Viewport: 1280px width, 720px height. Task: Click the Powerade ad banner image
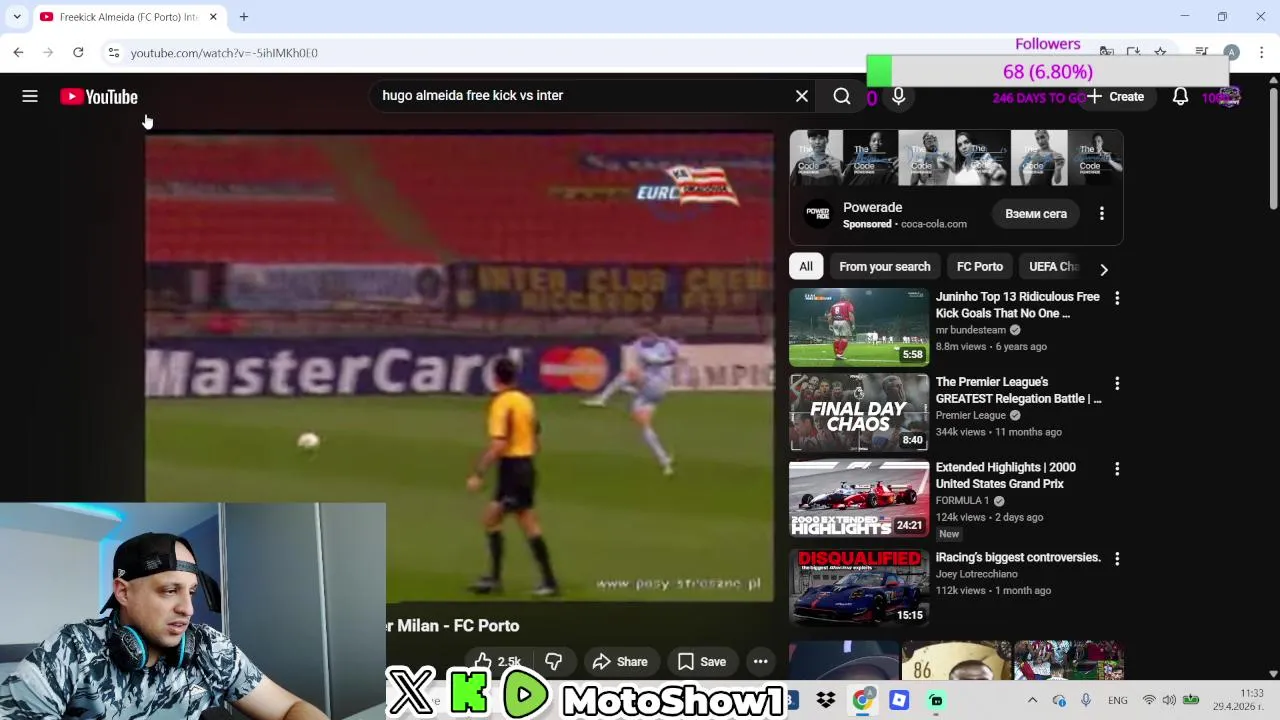(x=956, y=158)
